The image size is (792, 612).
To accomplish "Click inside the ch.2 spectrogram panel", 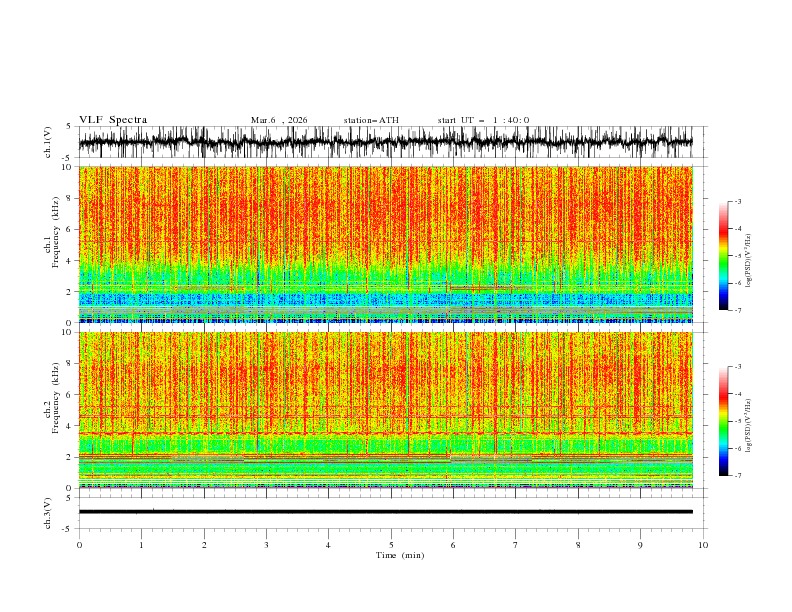I will click(x=385, y=410).
